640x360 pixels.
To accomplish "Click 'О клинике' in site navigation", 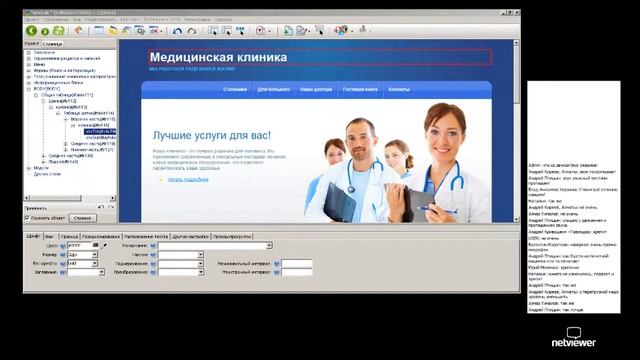I will click(x=235, y=89).
